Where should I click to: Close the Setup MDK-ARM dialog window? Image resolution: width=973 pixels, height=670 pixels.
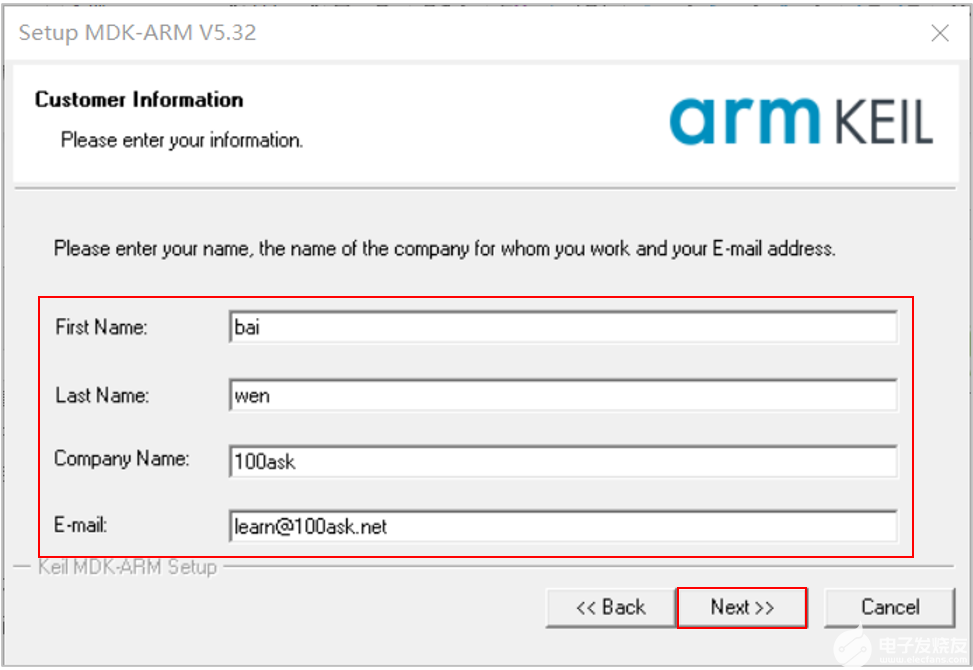click(939, 33)
